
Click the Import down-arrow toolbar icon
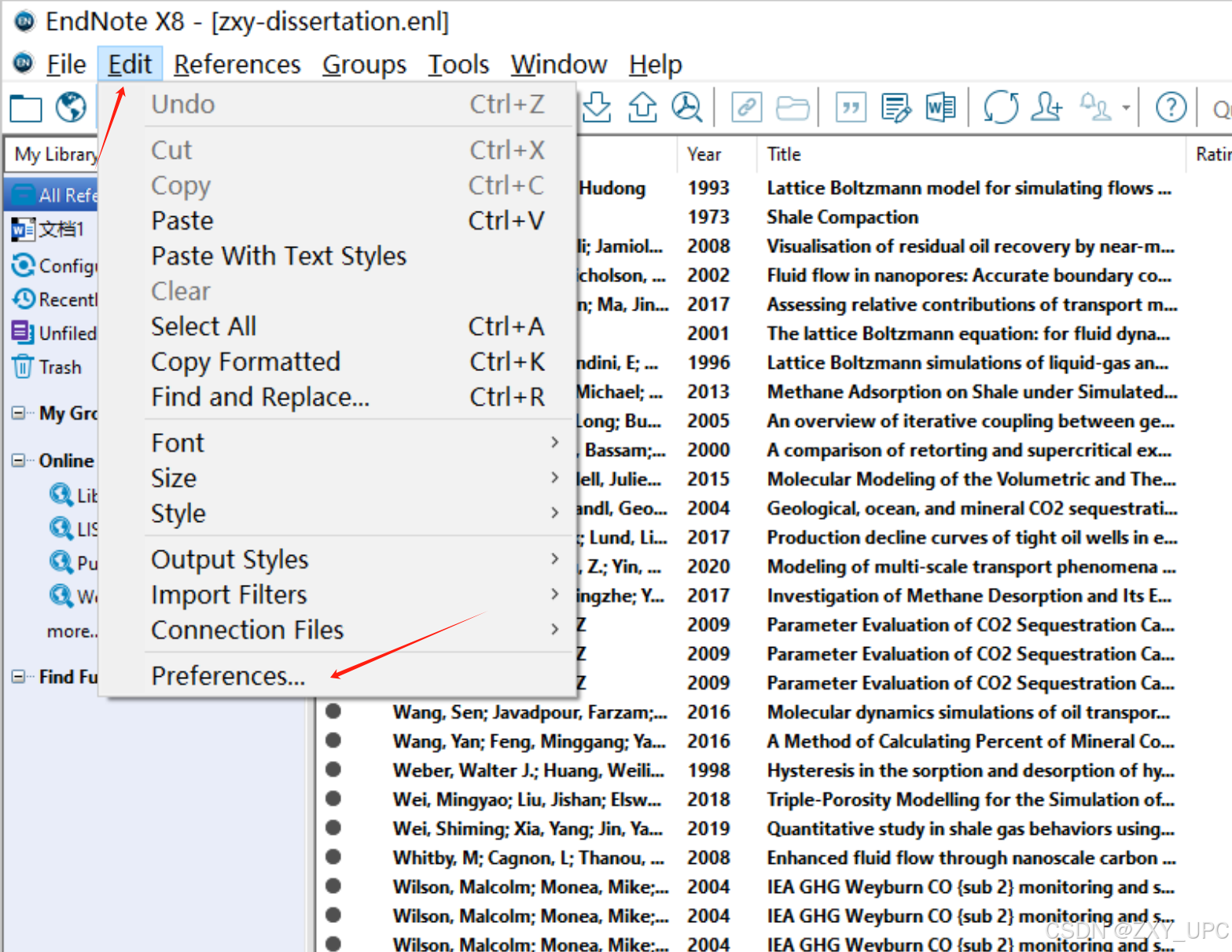598,107
